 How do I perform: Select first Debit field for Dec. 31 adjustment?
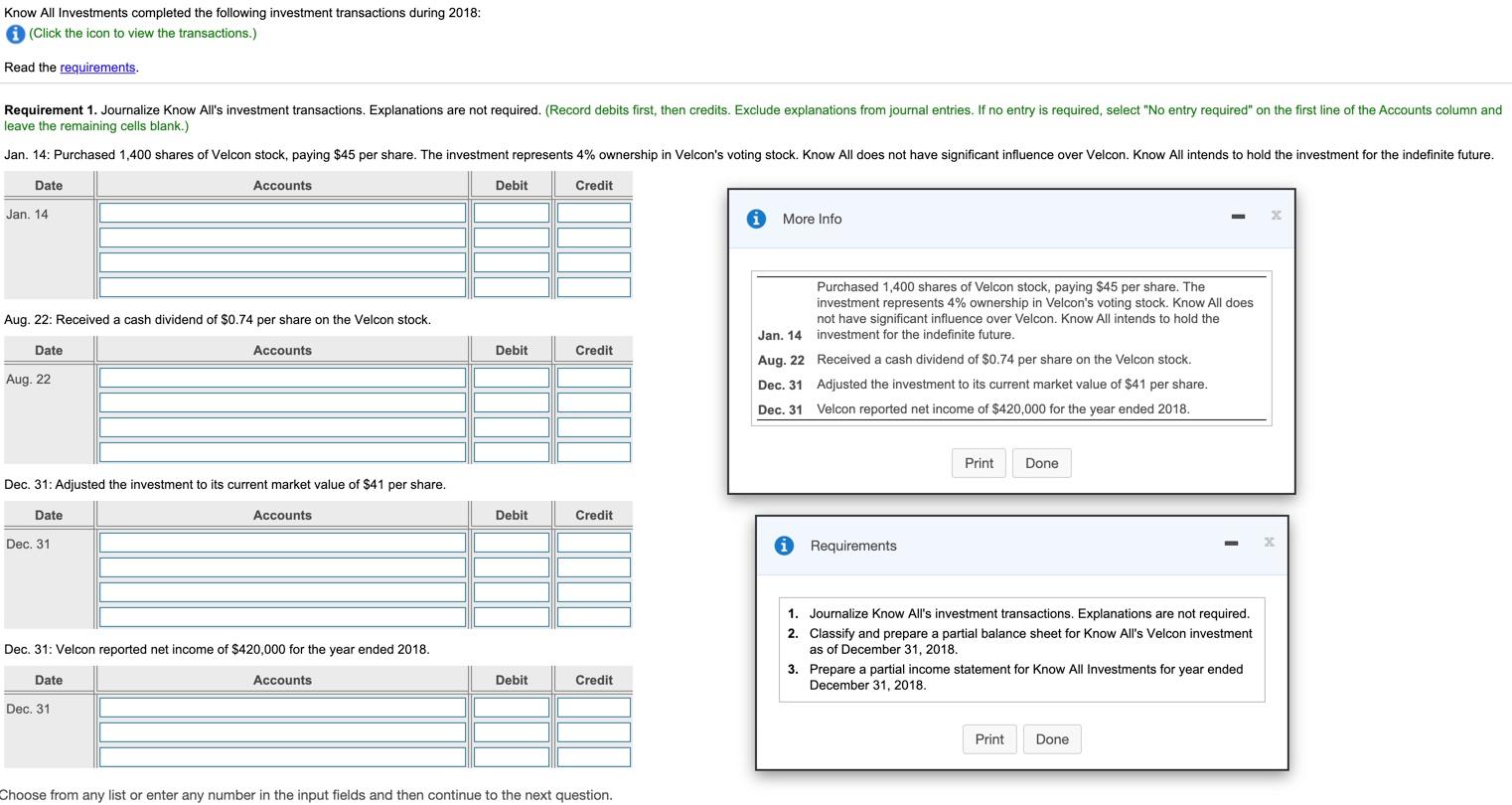coord(512,543)
